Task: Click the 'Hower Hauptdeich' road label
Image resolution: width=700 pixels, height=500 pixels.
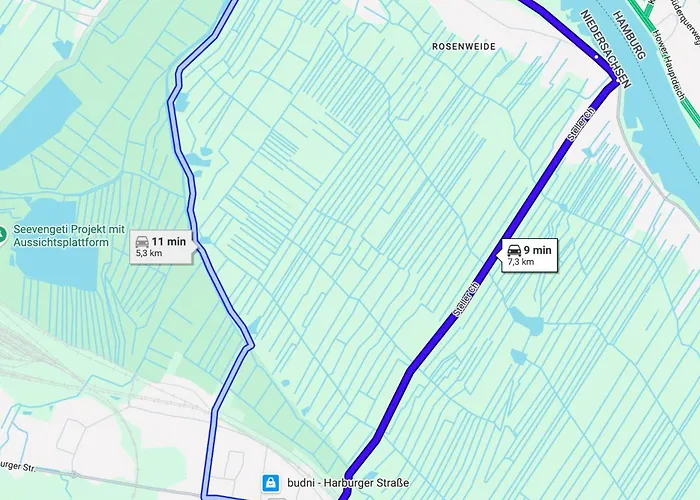Action: click(669, 65)
